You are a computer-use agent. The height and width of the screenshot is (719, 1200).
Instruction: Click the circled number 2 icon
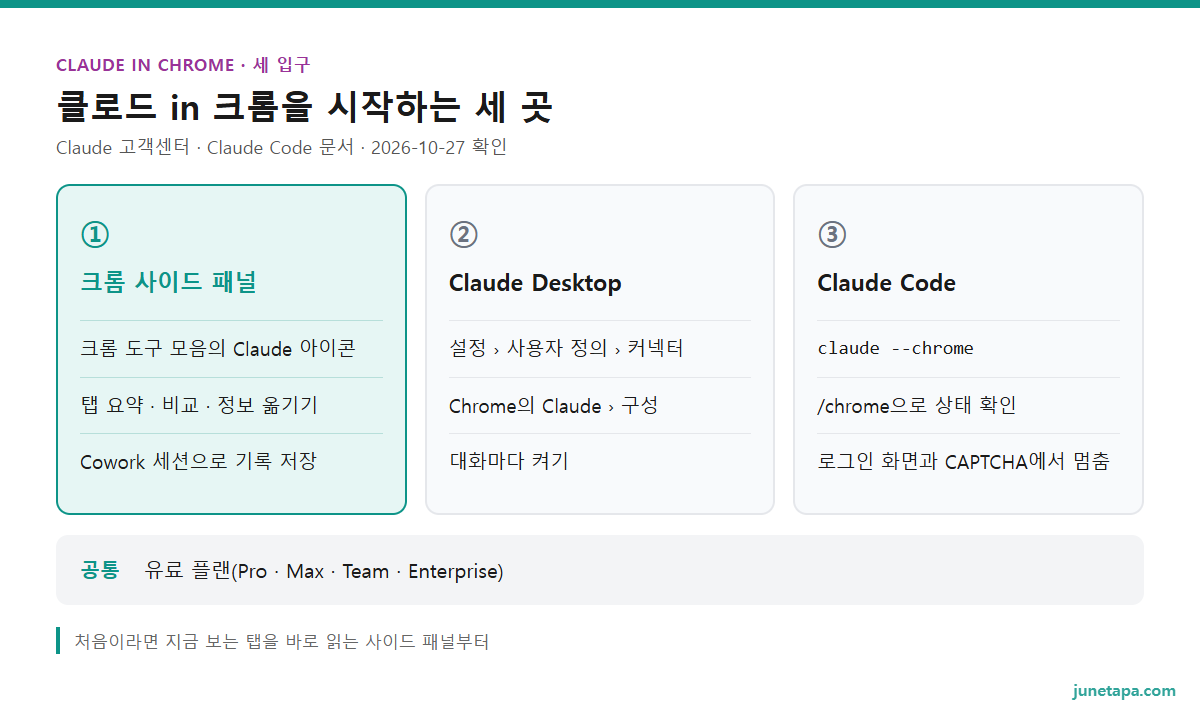click(463, 234)
